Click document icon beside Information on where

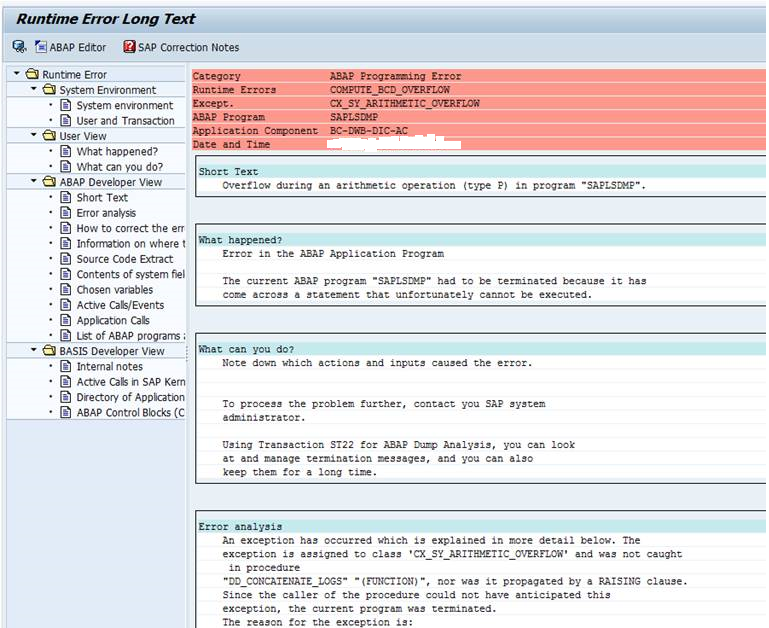[x=66, y=243]
